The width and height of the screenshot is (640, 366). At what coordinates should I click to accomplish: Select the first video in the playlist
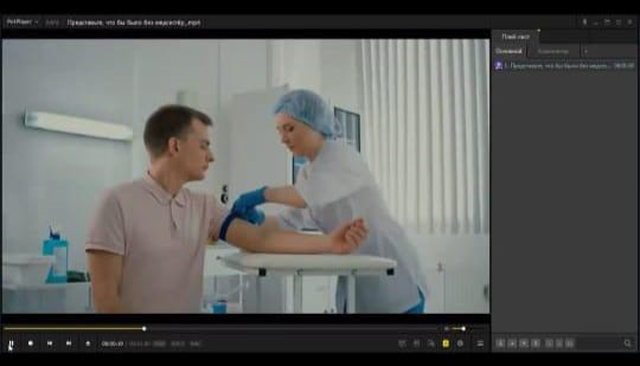564,65
